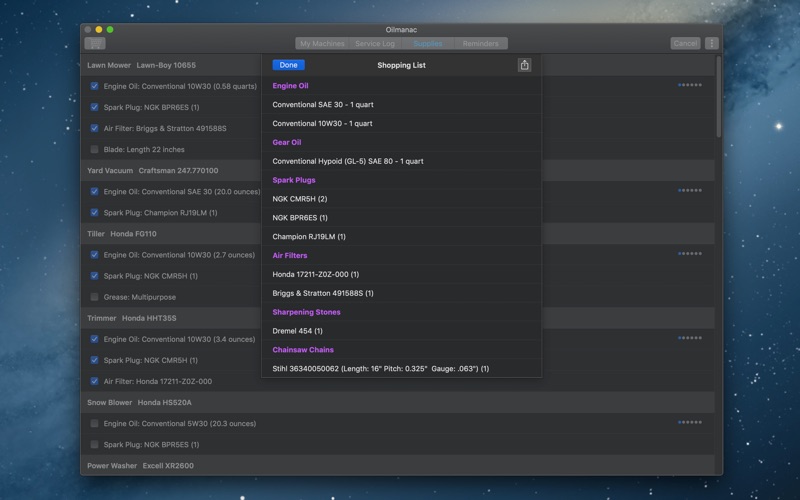This screenshot has width=800, height=500.
Task: Click the "Spark Plugs" section heading
Action: coord(294,180)
